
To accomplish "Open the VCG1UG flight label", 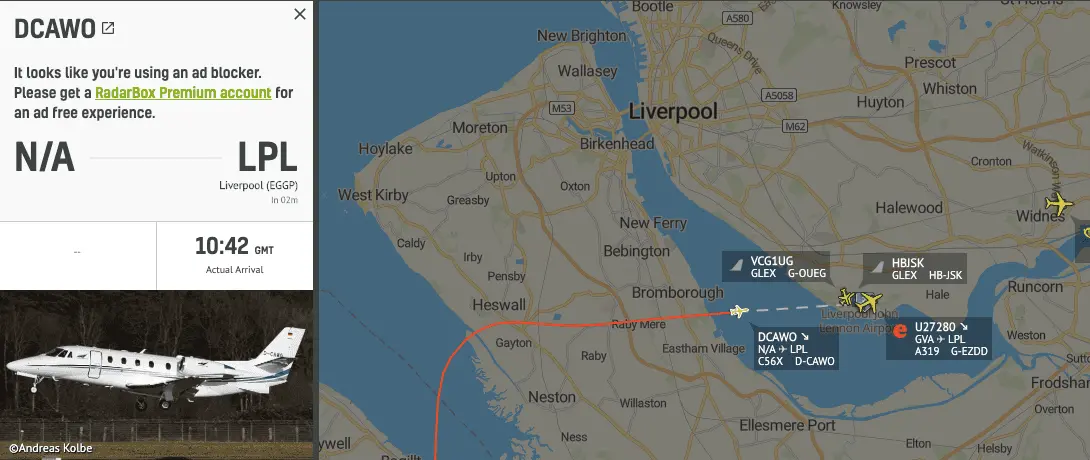I will [776, 267].
